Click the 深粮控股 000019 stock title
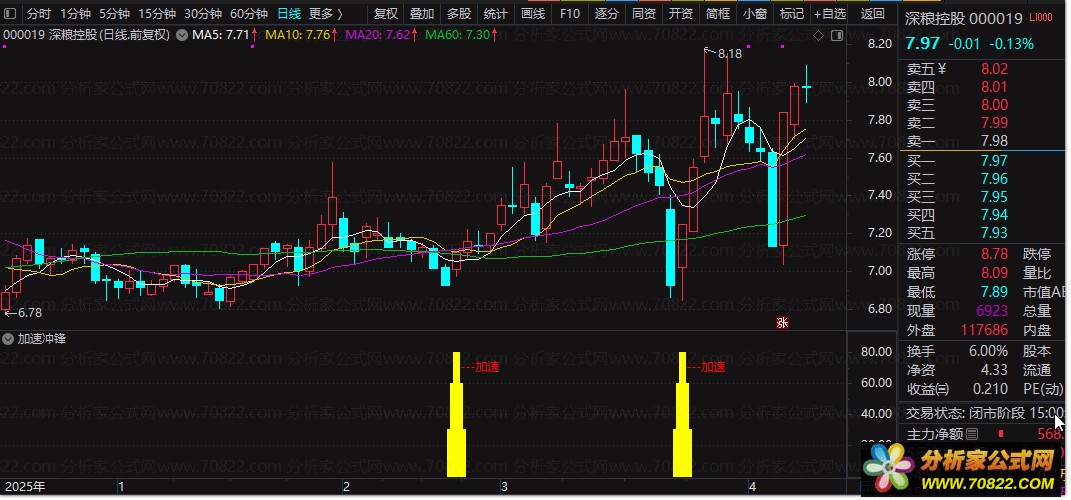This screenshot has height=500, width=1071. pos(964,18)
